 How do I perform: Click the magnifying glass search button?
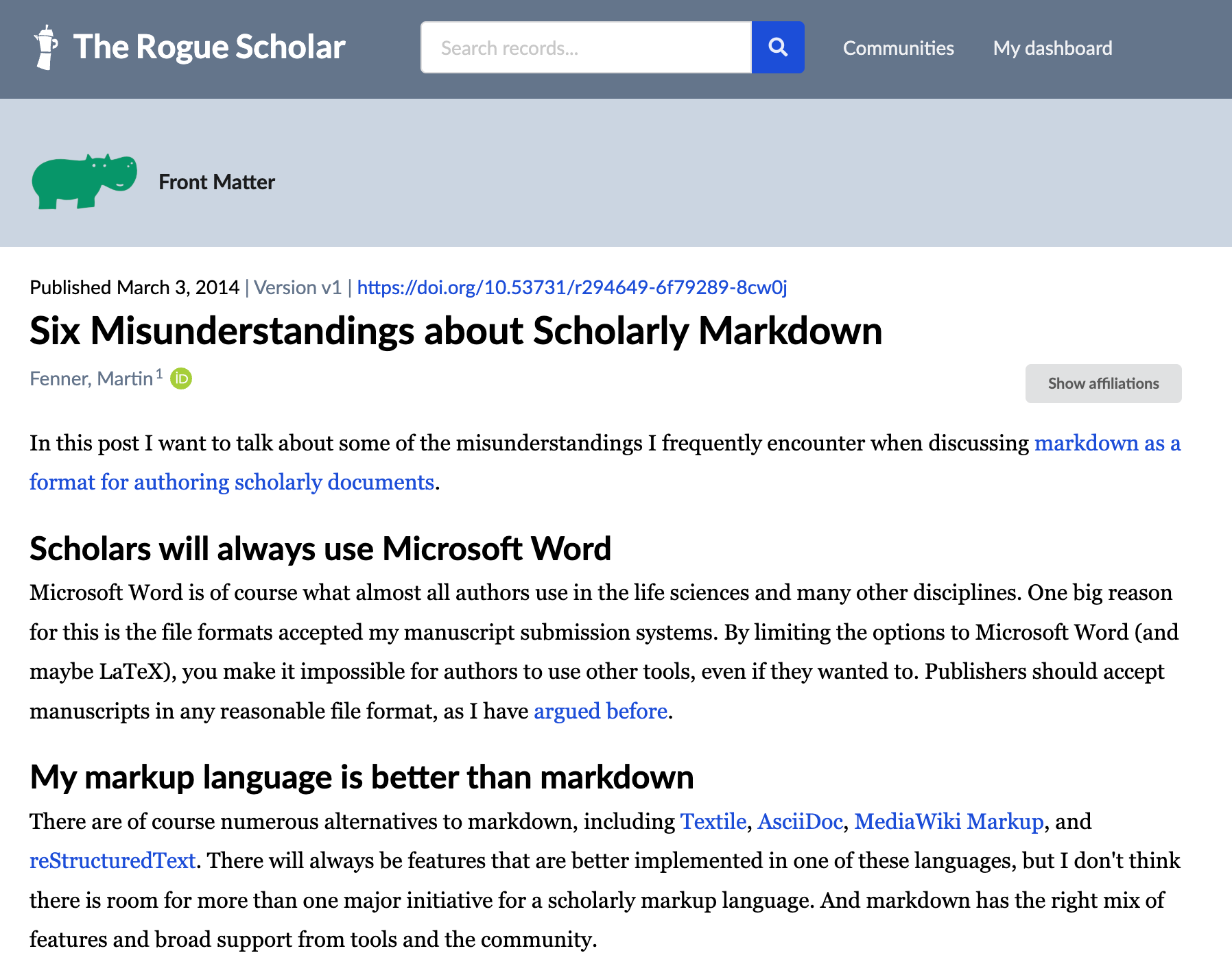click(x=777, y=47)
